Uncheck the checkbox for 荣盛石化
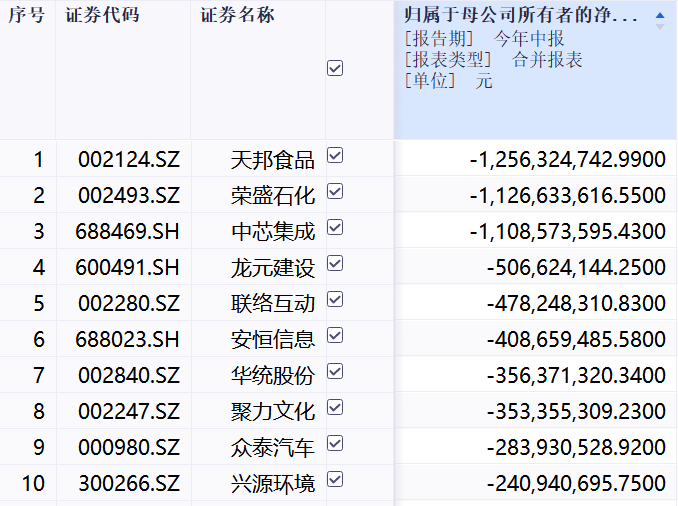Screen dimensions: 678x506 point(335,192)
